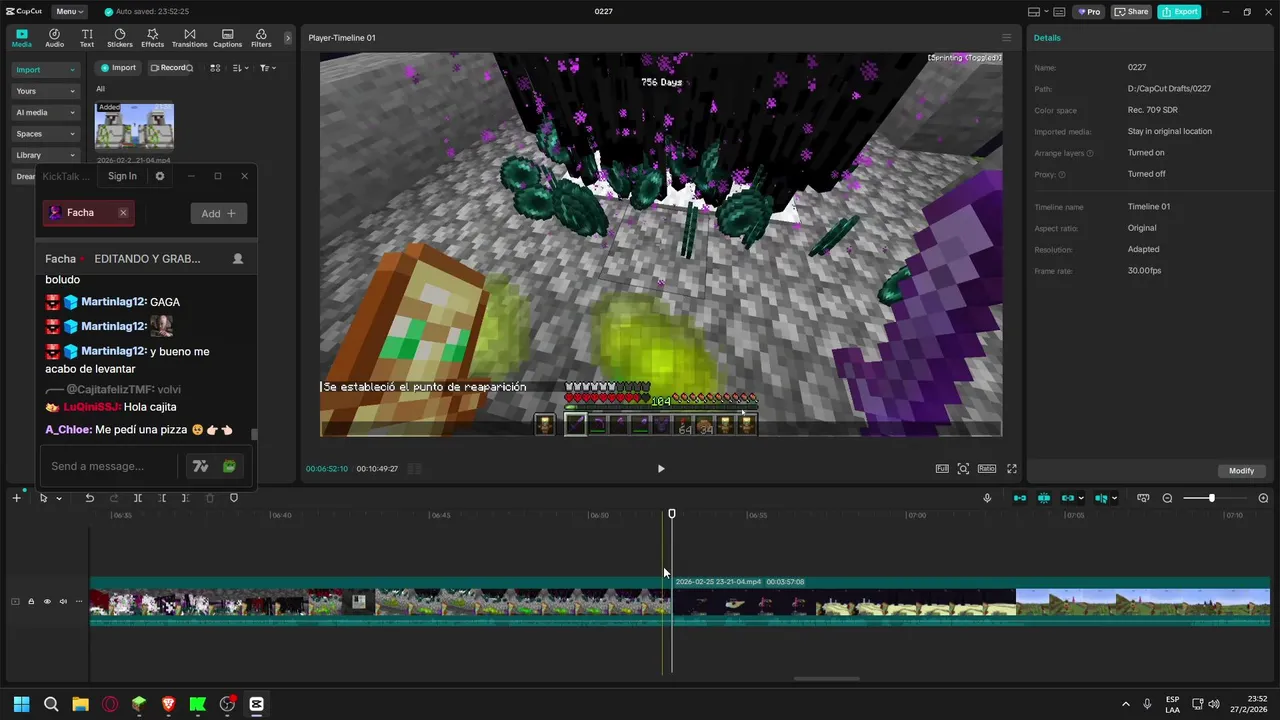Image resolution: width=1280 pixels, height=720 pixels.
Task: Click the teal Import media button
Action: (x=118, y=68)
